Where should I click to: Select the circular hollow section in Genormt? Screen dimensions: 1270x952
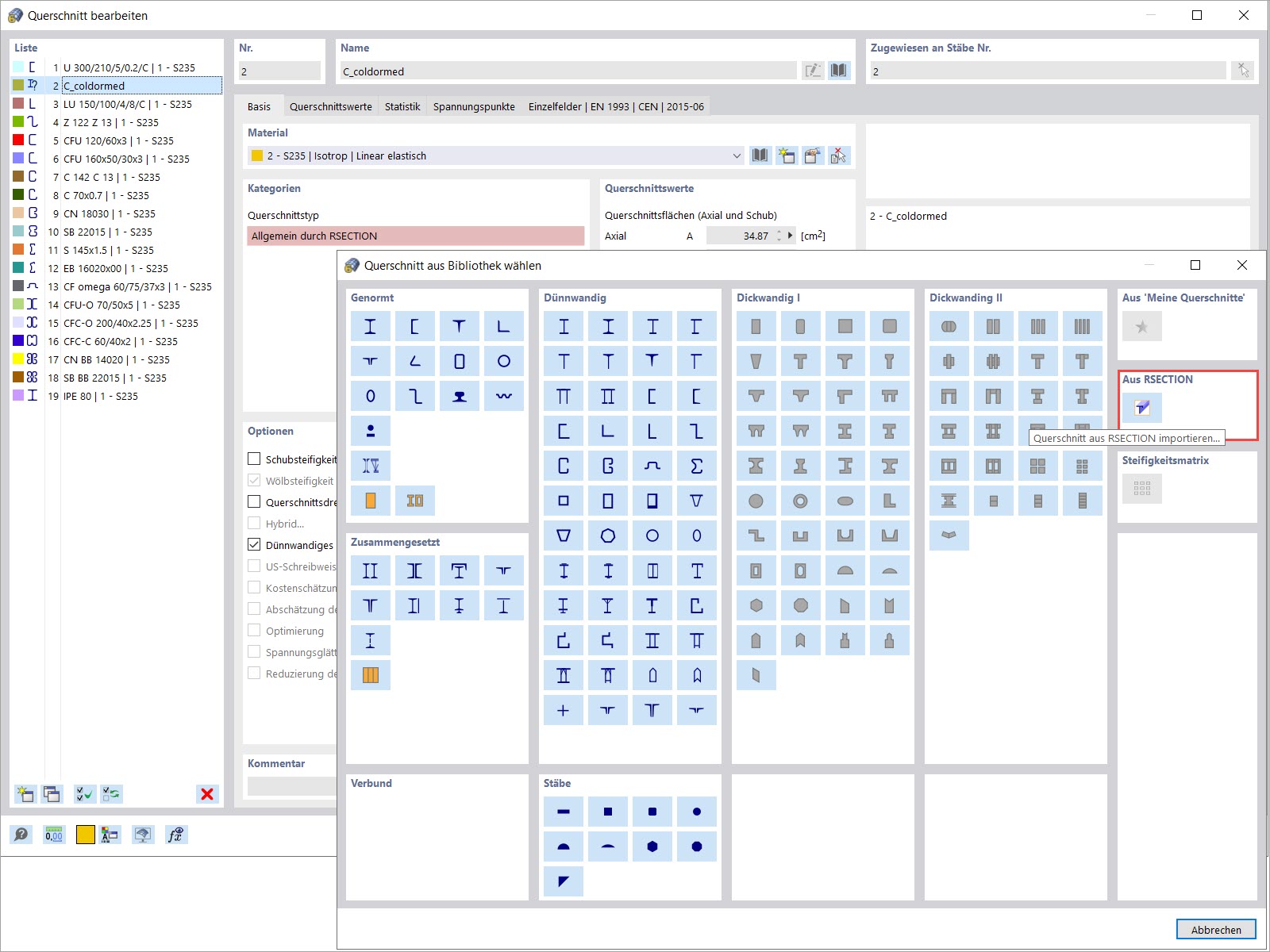(x=503, y=361)
